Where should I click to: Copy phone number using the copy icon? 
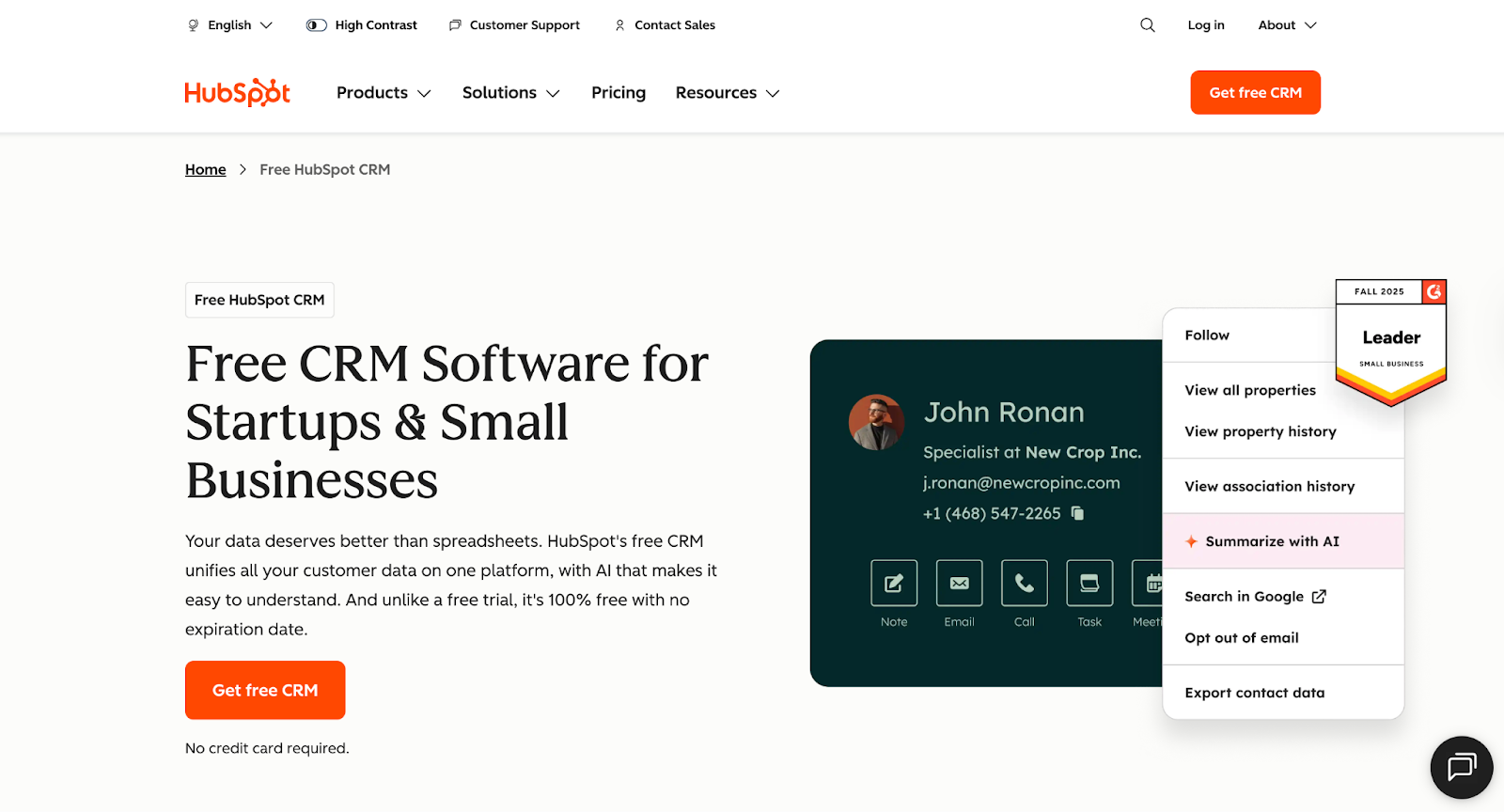point(1077,513)
